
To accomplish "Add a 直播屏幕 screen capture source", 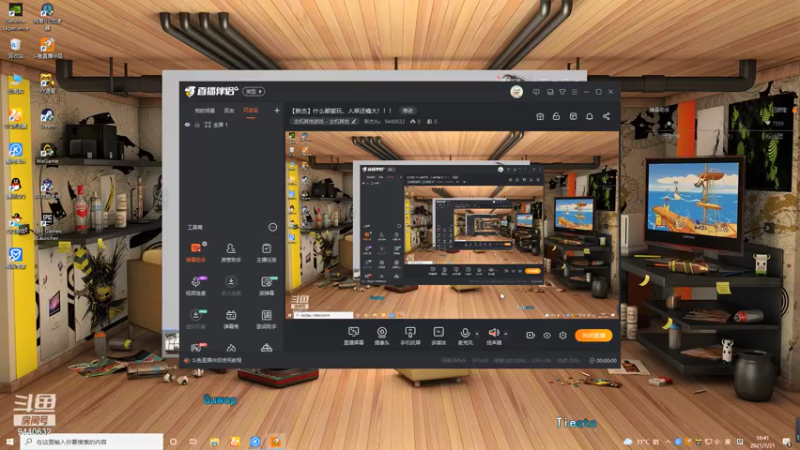I will [x=354, y=336].
